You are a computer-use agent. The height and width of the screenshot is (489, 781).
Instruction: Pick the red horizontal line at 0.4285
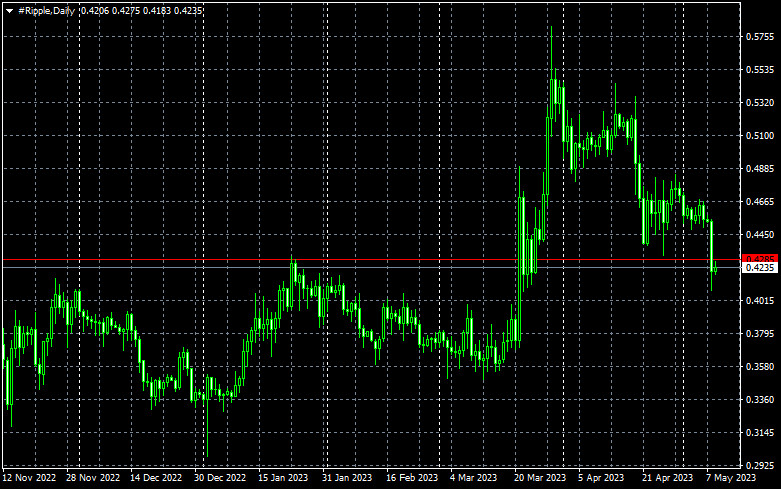point(371,260)
